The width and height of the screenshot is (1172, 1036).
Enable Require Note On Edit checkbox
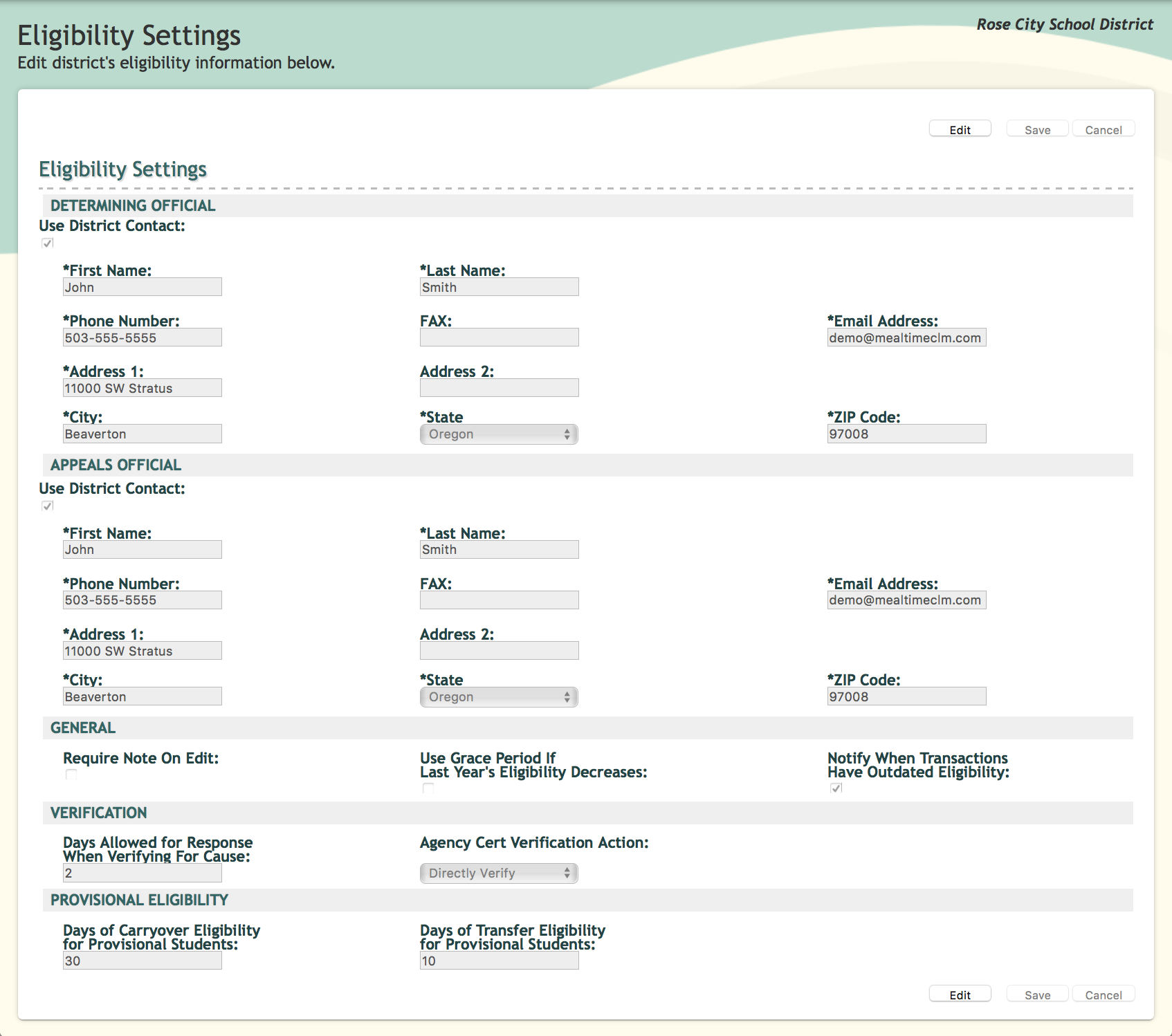click(x=71, y=775)
